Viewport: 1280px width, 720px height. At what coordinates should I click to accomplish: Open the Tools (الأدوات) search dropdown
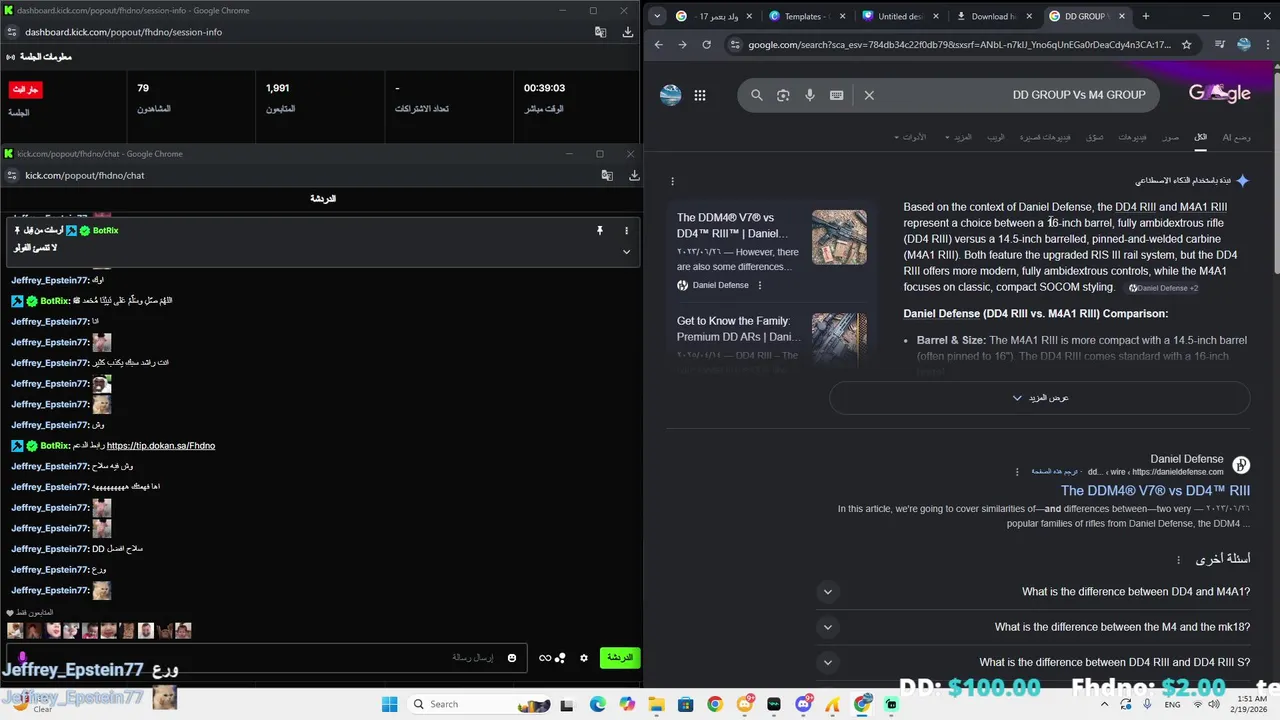click(910, 137)
